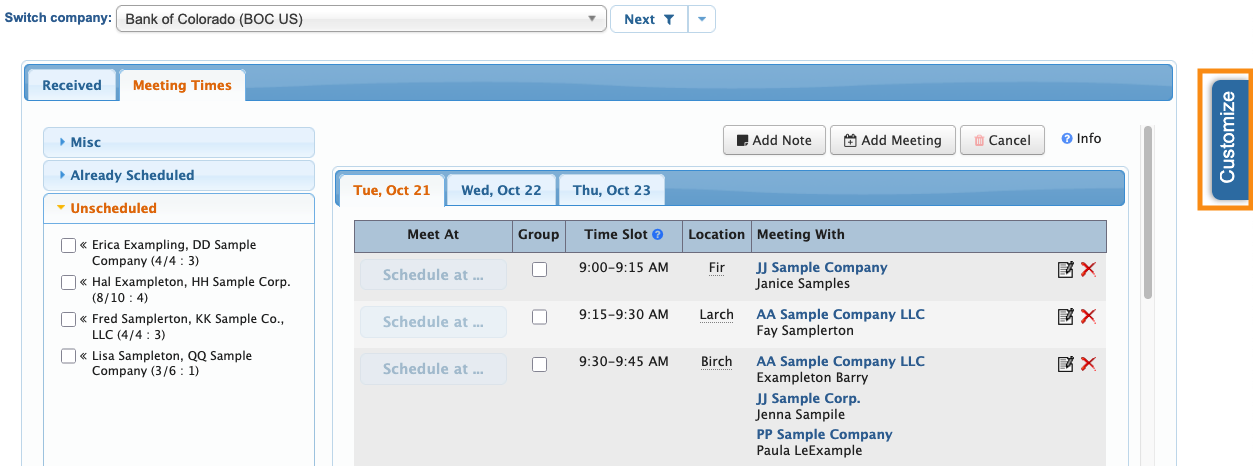Open the Switch company dropdown
This screenshot has height=466, width=1253.
(x=361, y=19)
